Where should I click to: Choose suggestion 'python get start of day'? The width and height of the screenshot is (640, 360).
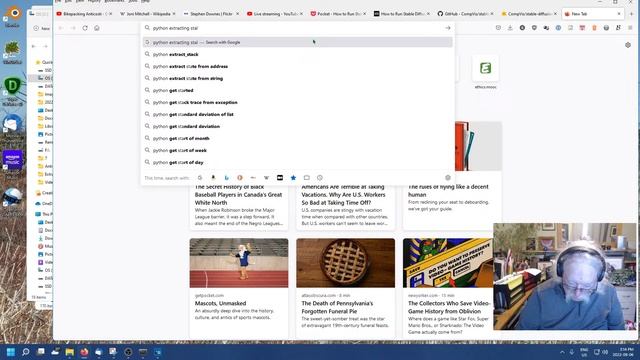pyautogui.click(x=298, y=162)
